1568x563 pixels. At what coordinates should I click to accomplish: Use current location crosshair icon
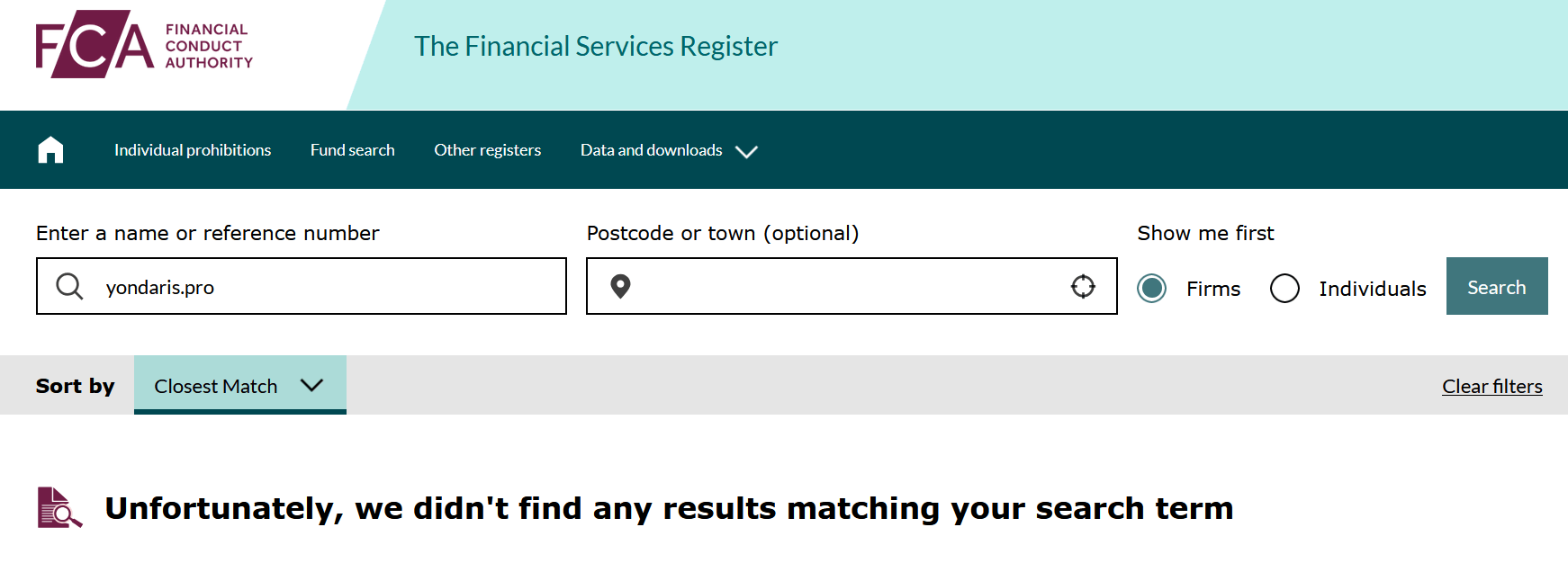1083,286
